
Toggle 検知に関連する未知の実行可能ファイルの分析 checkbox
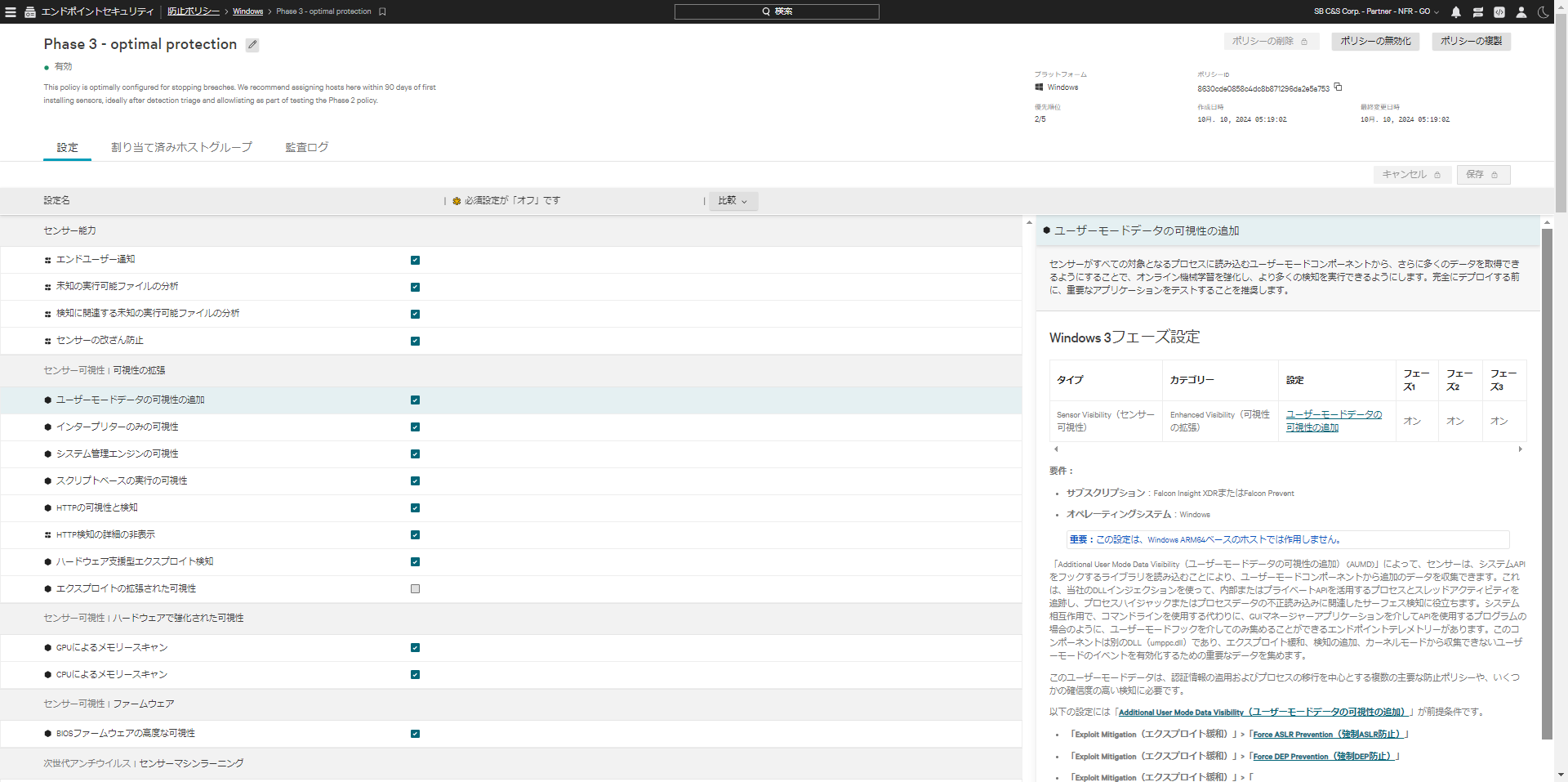coord(415,315)
